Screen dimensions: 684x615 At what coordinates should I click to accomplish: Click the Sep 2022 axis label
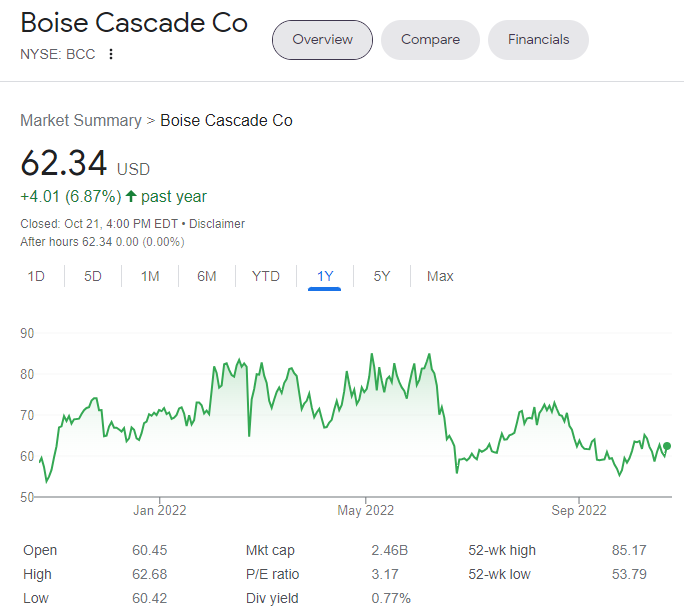pos(579,510)
